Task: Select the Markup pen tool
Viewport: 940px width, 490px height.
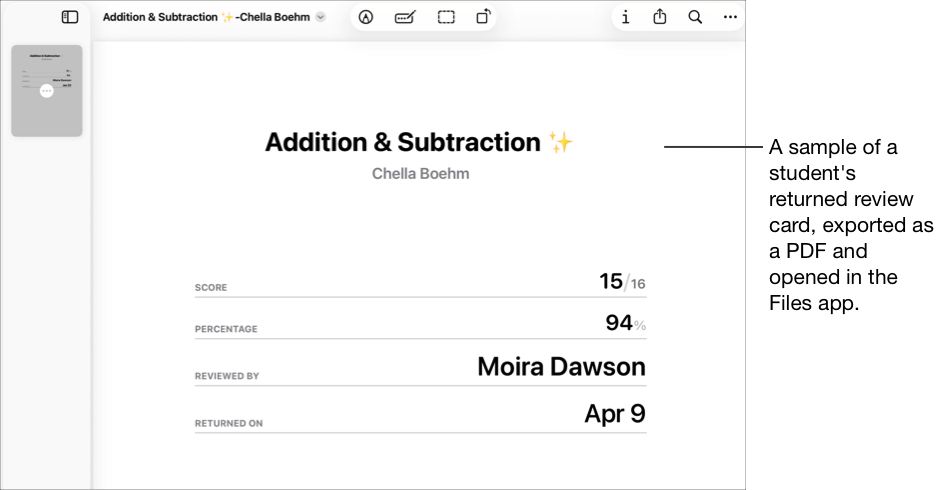Action: 366,17
